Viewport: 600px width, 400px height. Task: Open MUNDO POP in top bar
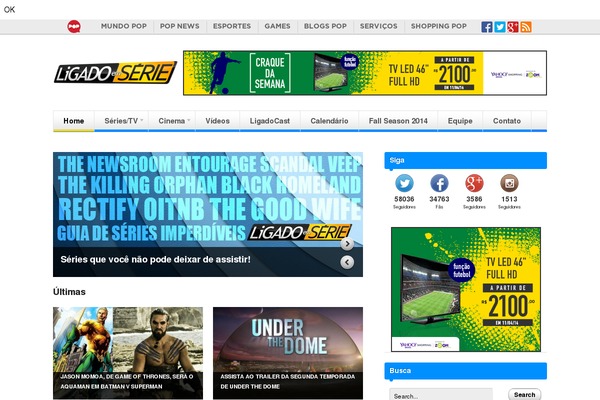(x=124, y=26)
